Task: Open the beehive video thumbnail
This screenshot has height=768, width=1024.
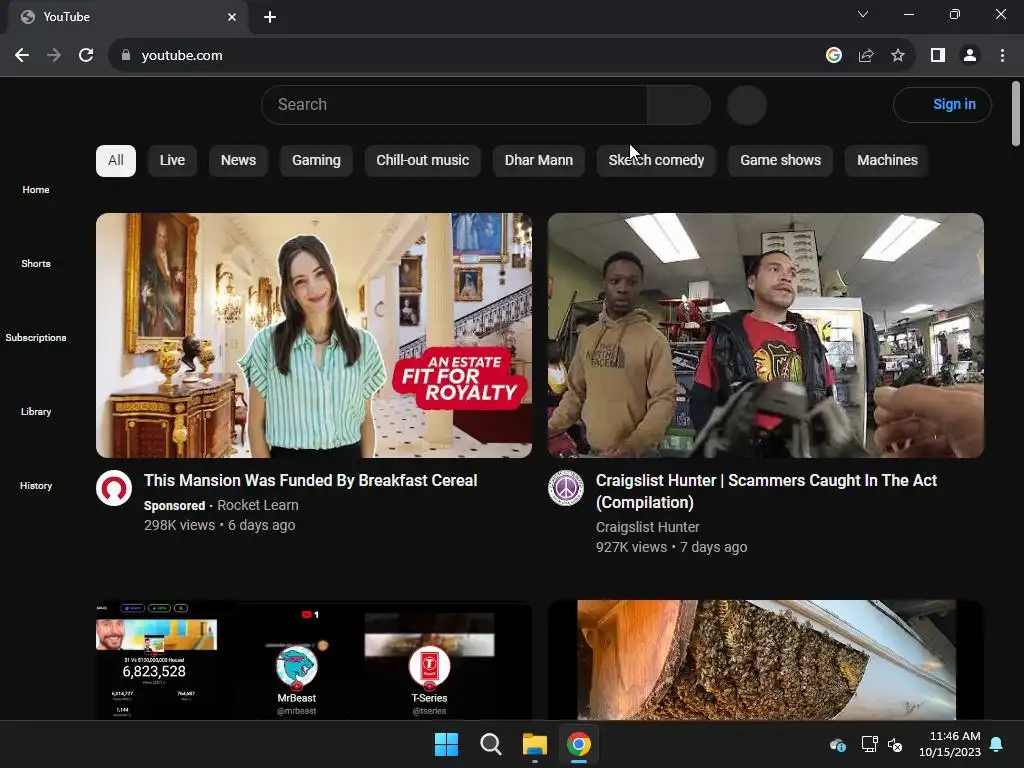Action: [x=766, y=660]
